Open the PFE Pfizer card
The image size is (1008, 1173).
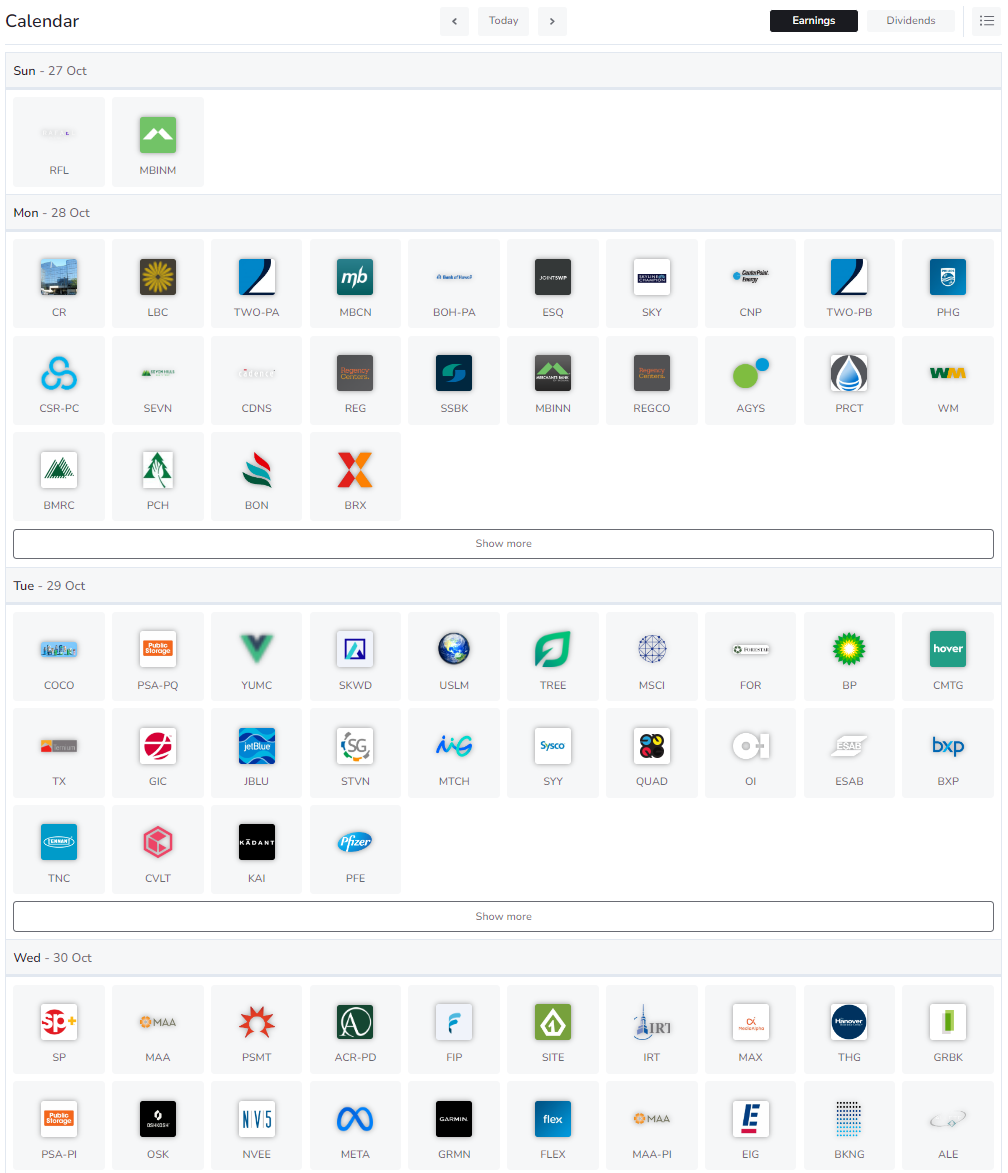(355, 849)
